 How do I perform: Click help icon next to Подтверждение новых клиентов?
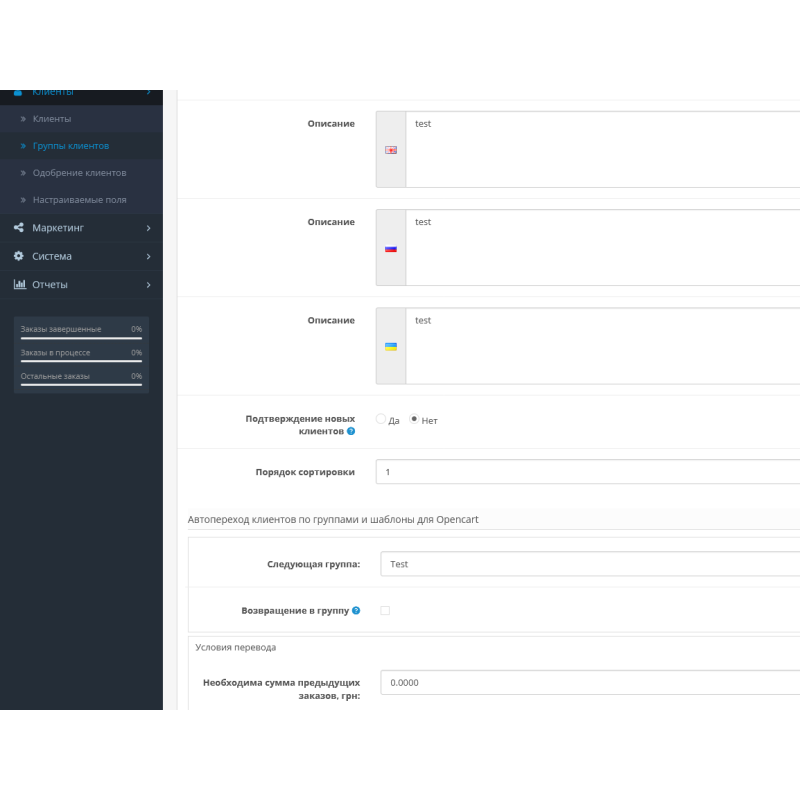click(x=351, y=431)
